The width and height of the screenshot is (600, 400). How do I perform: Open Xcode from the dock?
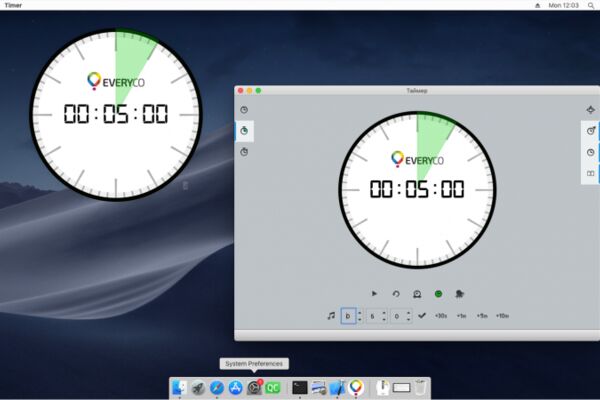338,388
